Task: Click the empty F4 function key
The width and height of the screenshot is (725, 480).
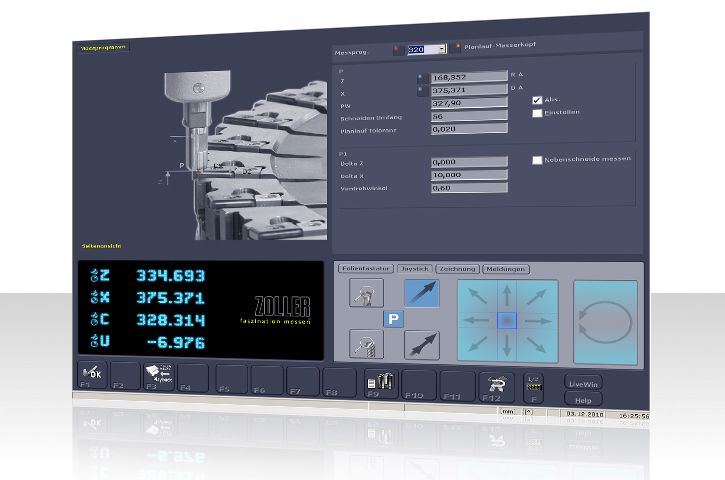Action: 193,378
